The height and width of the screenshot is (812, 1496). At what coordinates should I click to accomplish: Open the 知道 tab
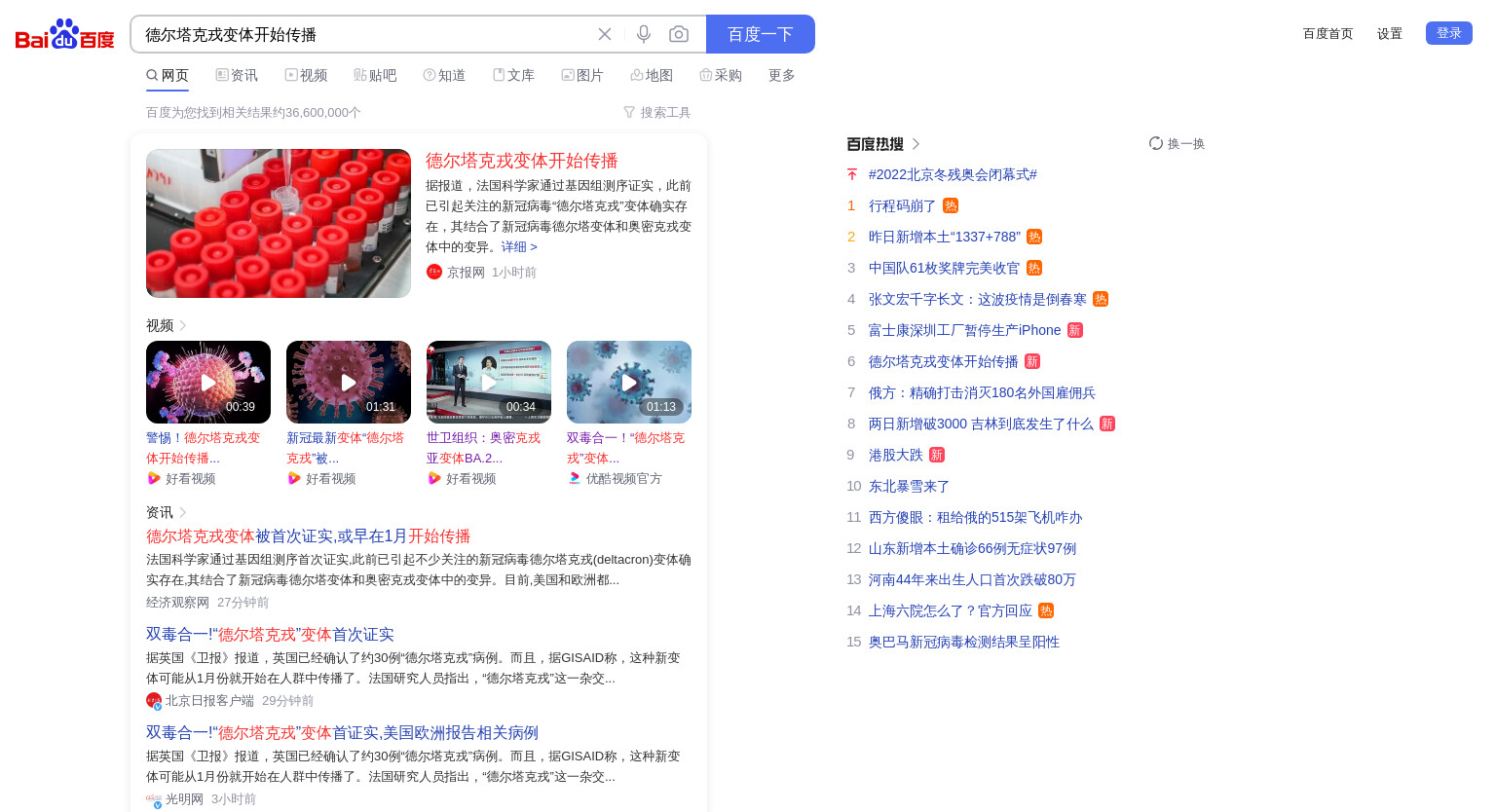[444, 75]
